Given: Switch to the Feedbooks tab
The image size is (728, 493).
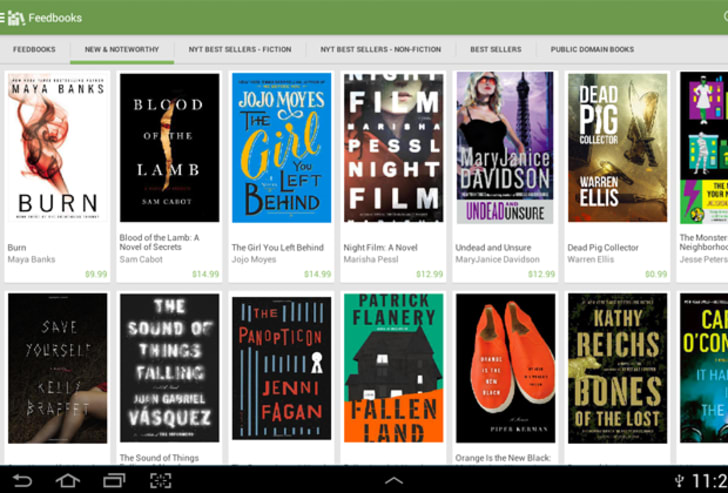Looking at the screenshot, I should coord(34,49).
